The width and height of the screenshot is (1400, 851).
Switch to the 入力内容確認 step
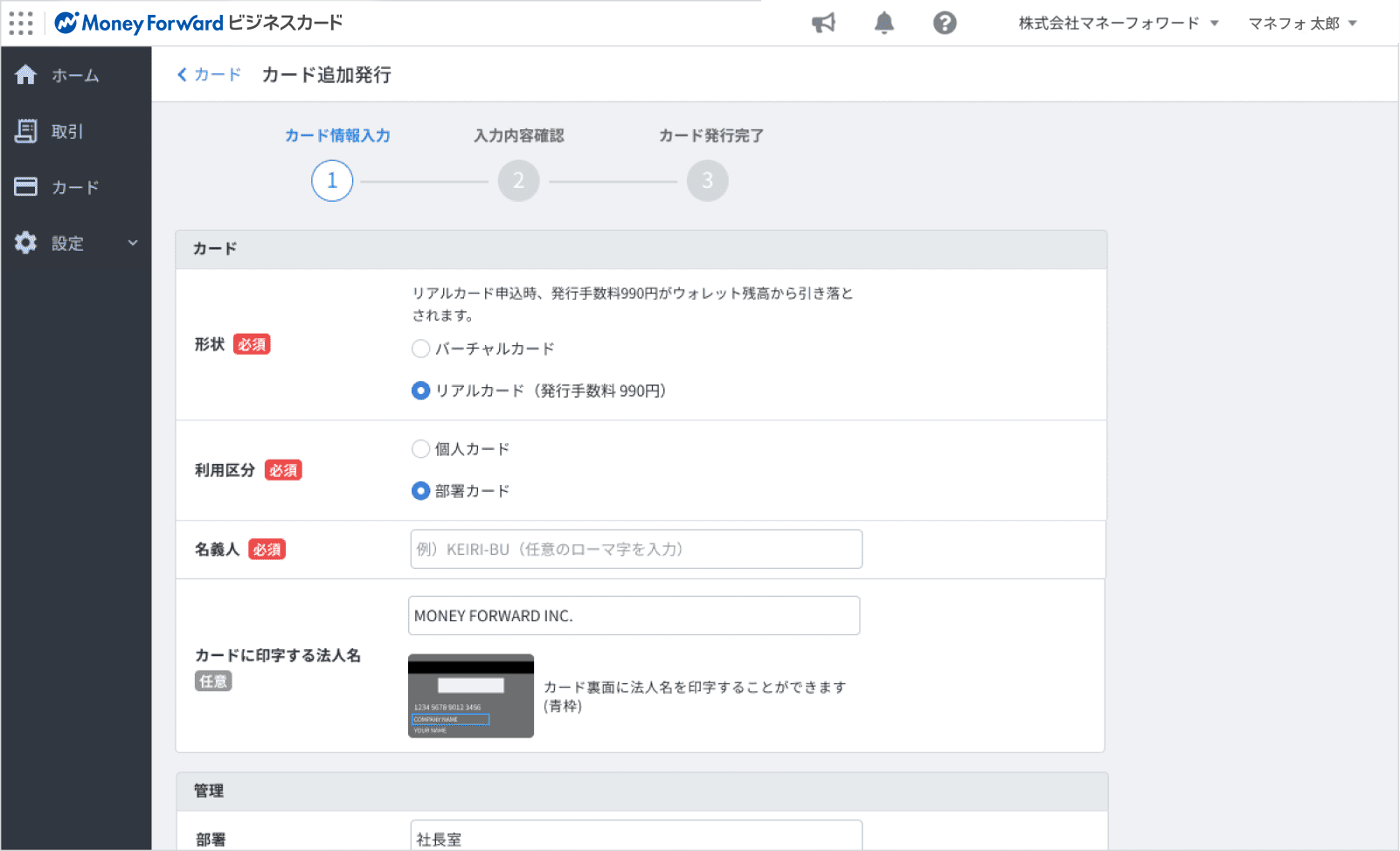coord(519,135)
